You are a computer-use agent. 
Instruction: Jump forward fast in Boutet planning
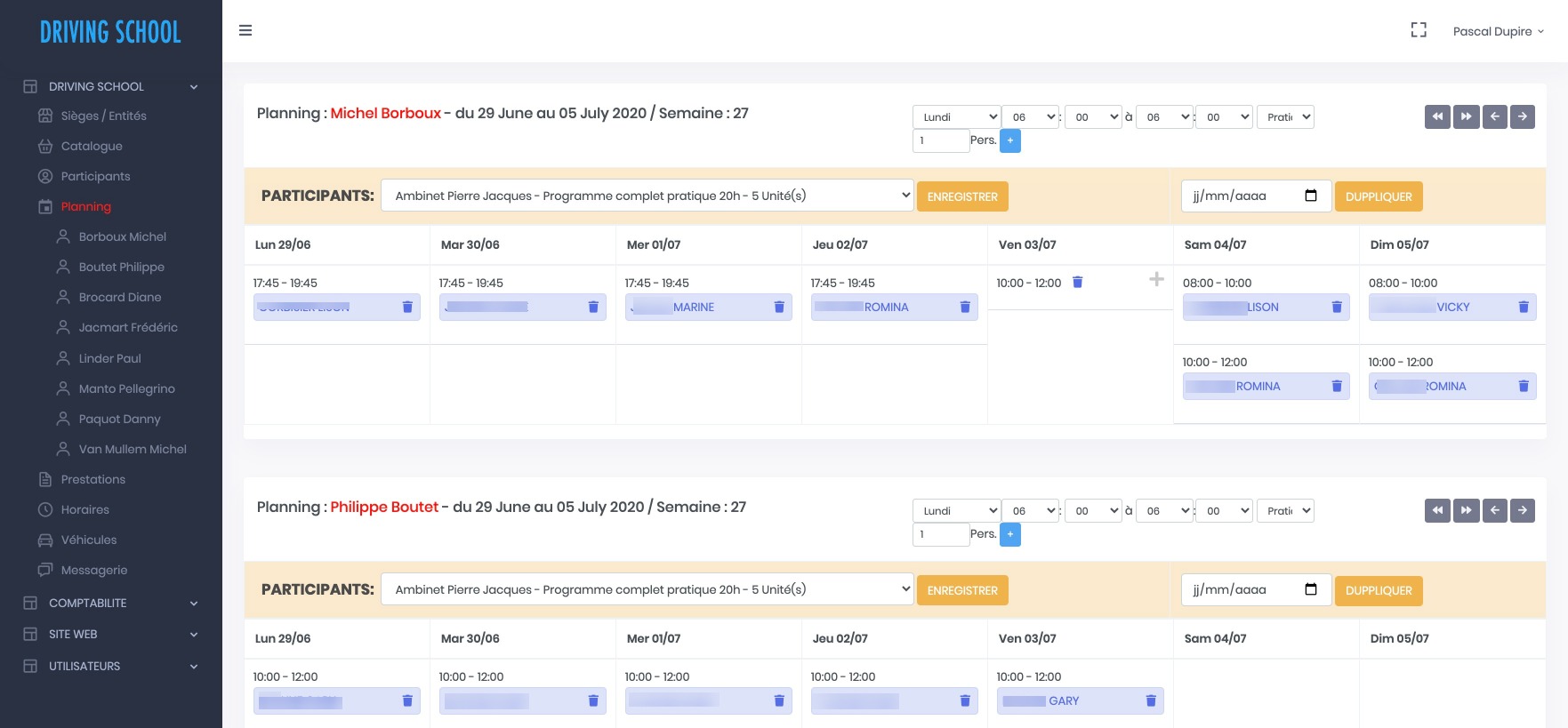(1466, 510)
